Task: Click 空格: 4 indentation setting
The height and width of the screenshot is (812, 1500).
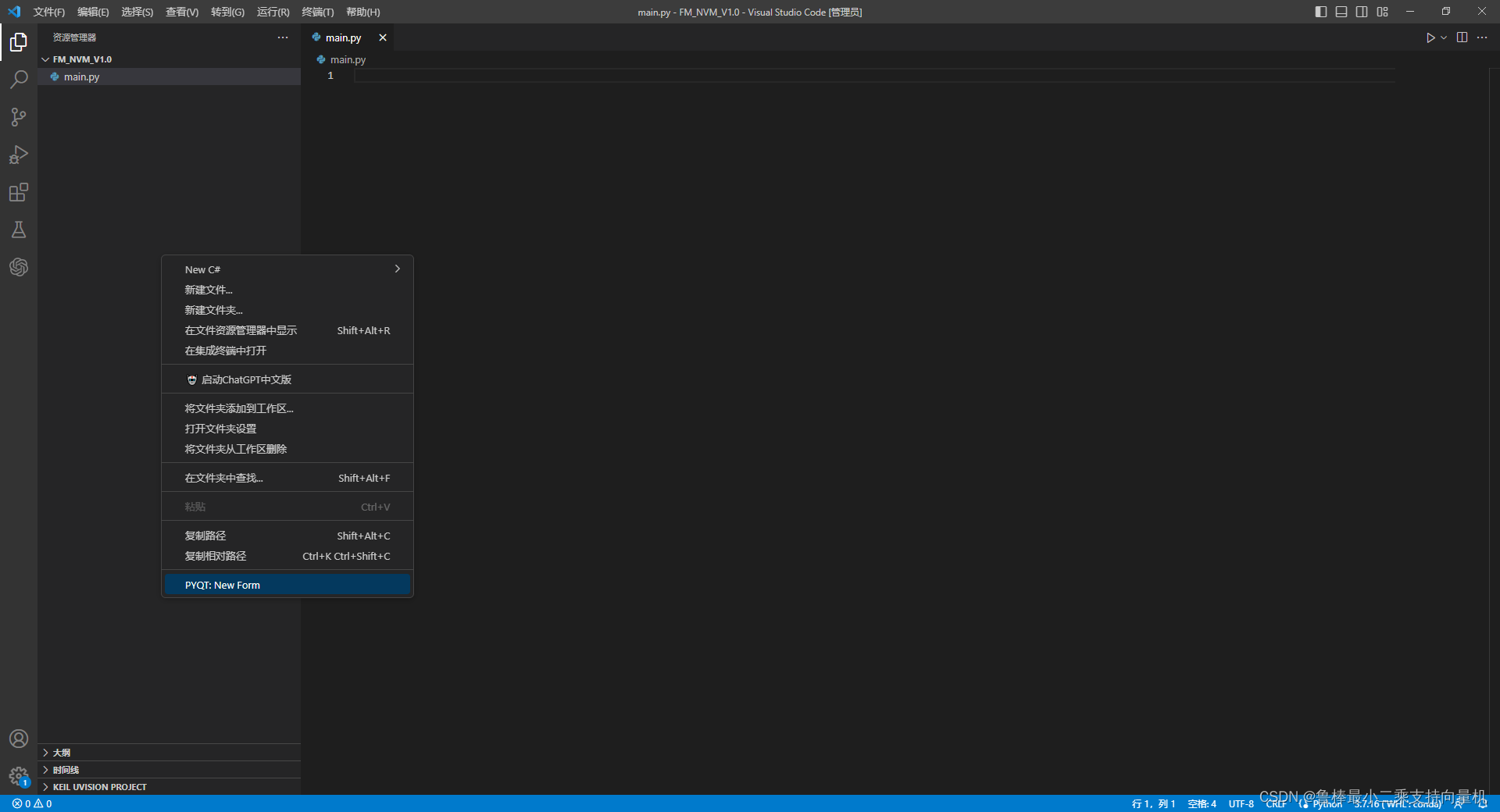Action: click(x=1202, y=803)
